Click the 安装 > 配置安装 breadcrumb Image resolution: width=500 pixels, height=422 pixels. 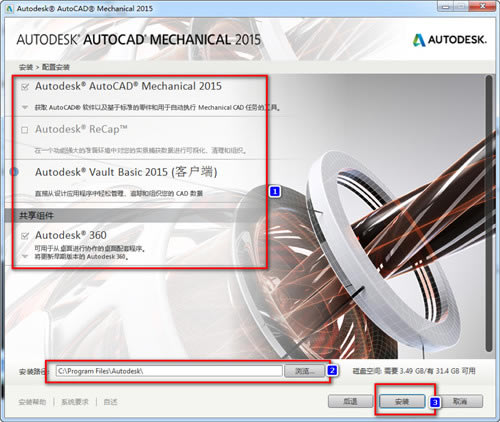44,67
